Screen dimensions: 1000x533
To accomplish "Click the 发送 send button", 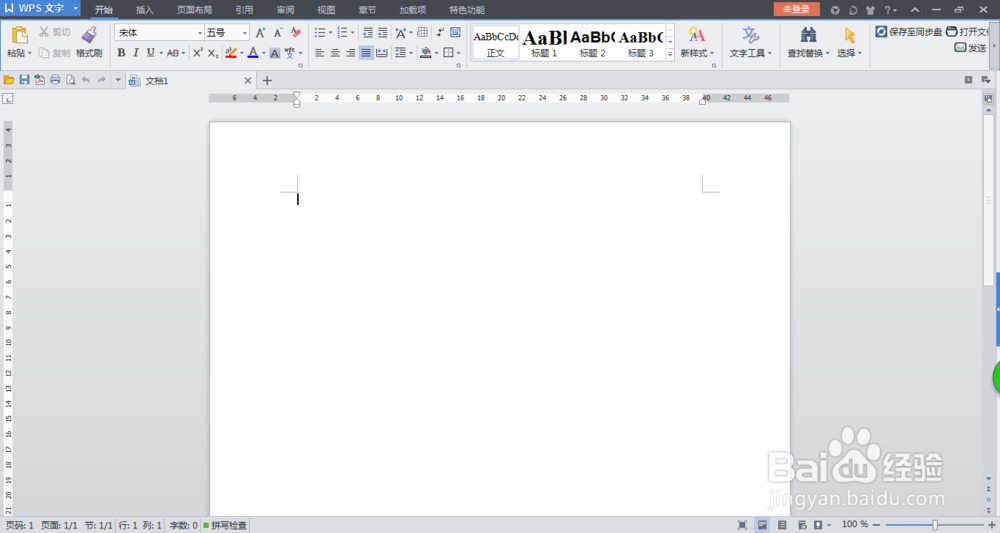I will pos(970,47).
